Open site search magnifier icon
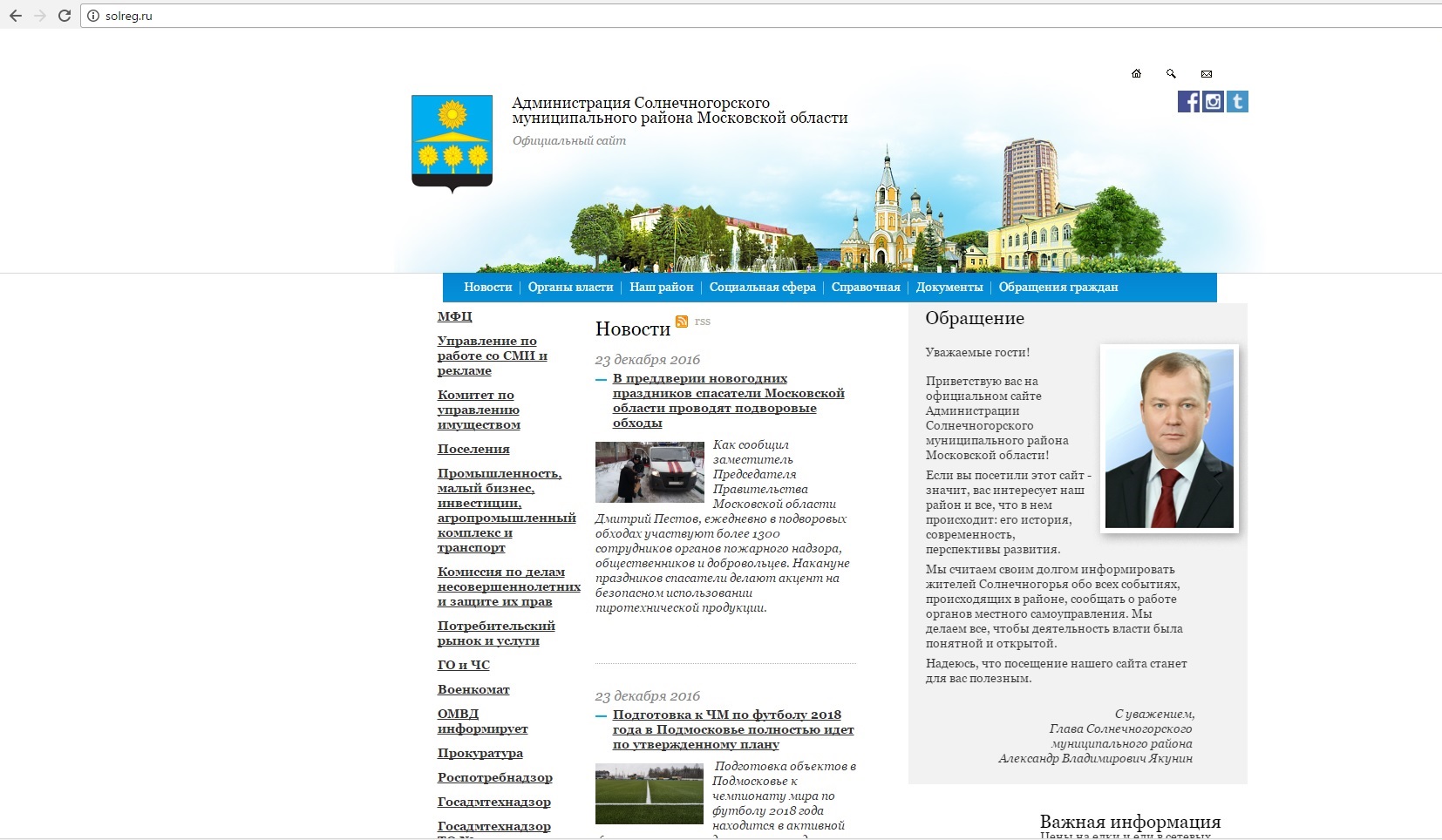Image resolution: width=1442 pixels, height=840 pixels. [x=1171, y=73]
